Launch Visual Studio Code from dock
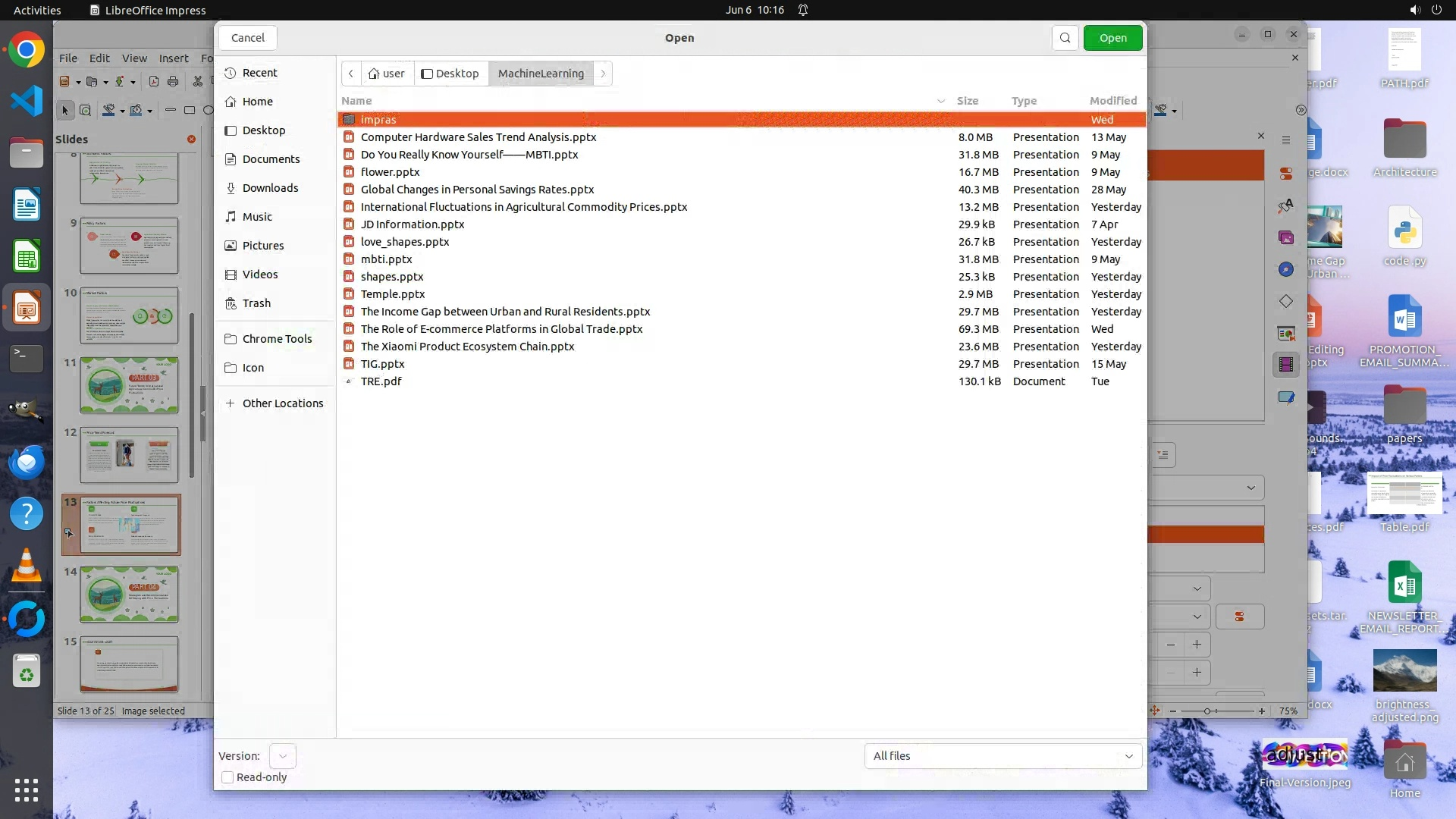The image size is (1456, 819). click(27, 101)
